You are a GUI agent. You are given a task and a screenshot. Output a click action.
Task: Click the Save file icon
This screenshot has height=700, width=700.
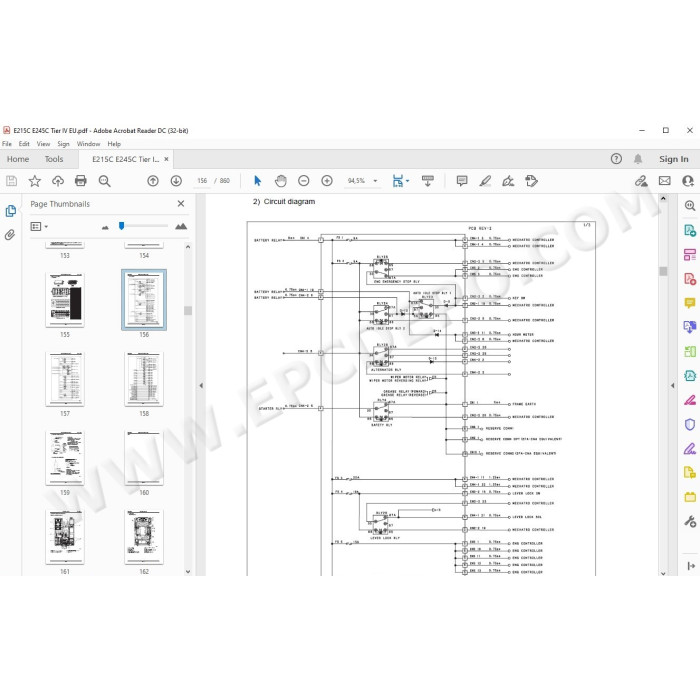[12, 181]
